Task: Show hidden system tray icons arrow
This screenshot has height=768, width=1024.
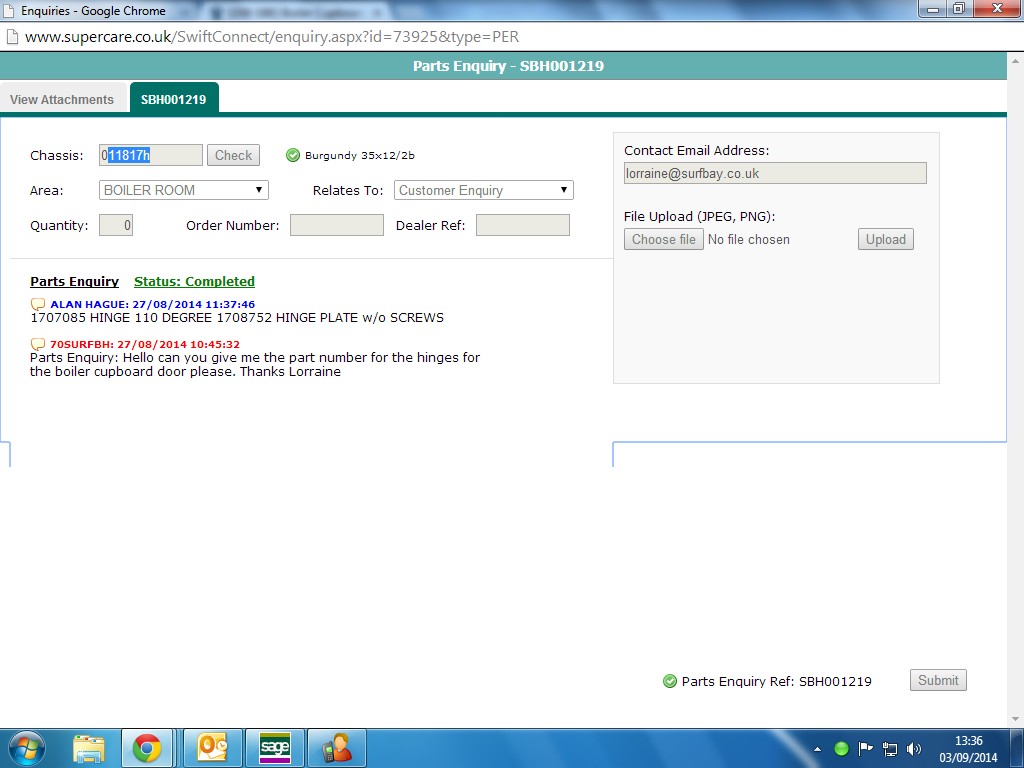Action: 818,749
